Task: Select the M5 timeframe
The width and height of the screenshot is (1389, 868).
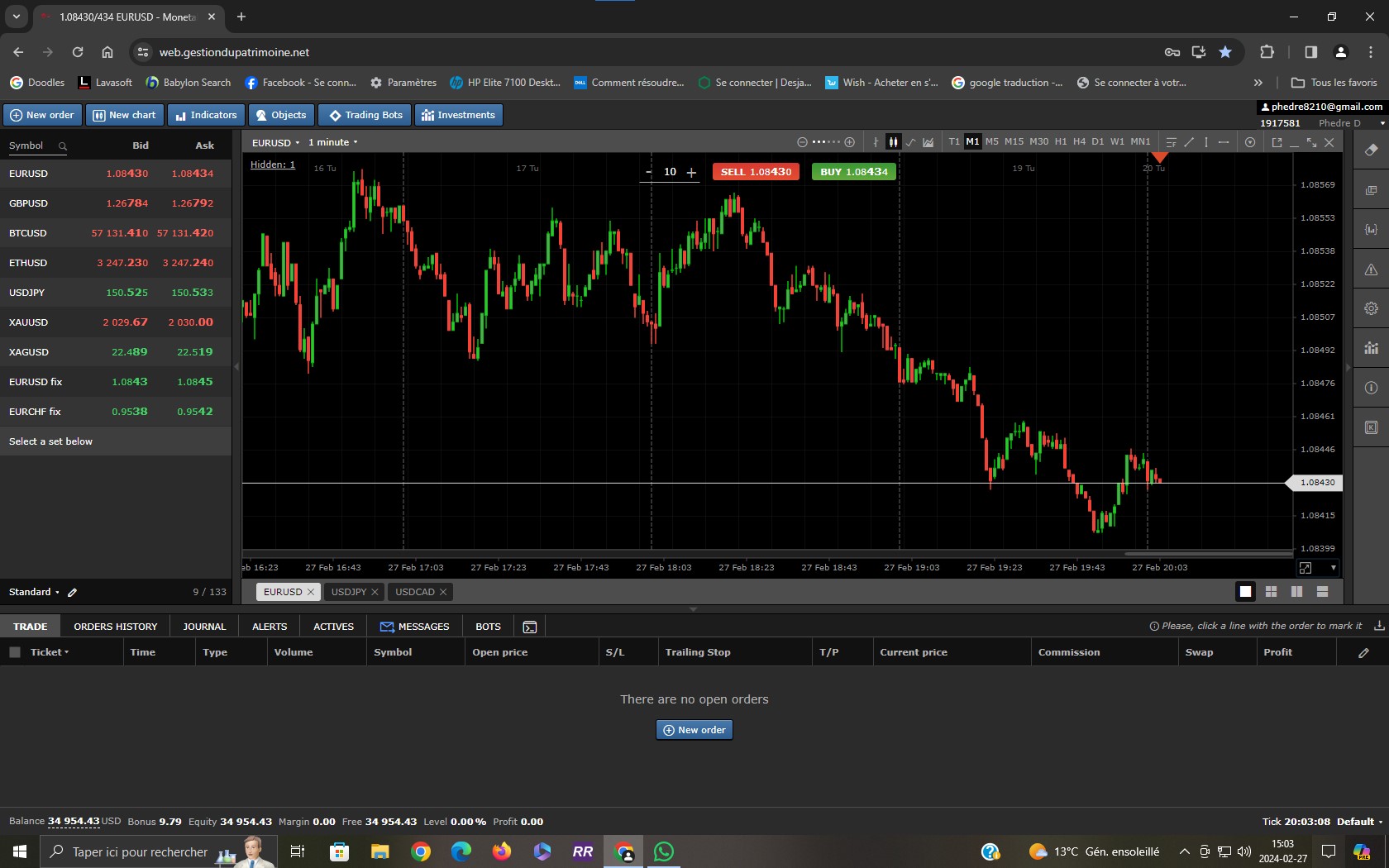Action: [992, 142]
